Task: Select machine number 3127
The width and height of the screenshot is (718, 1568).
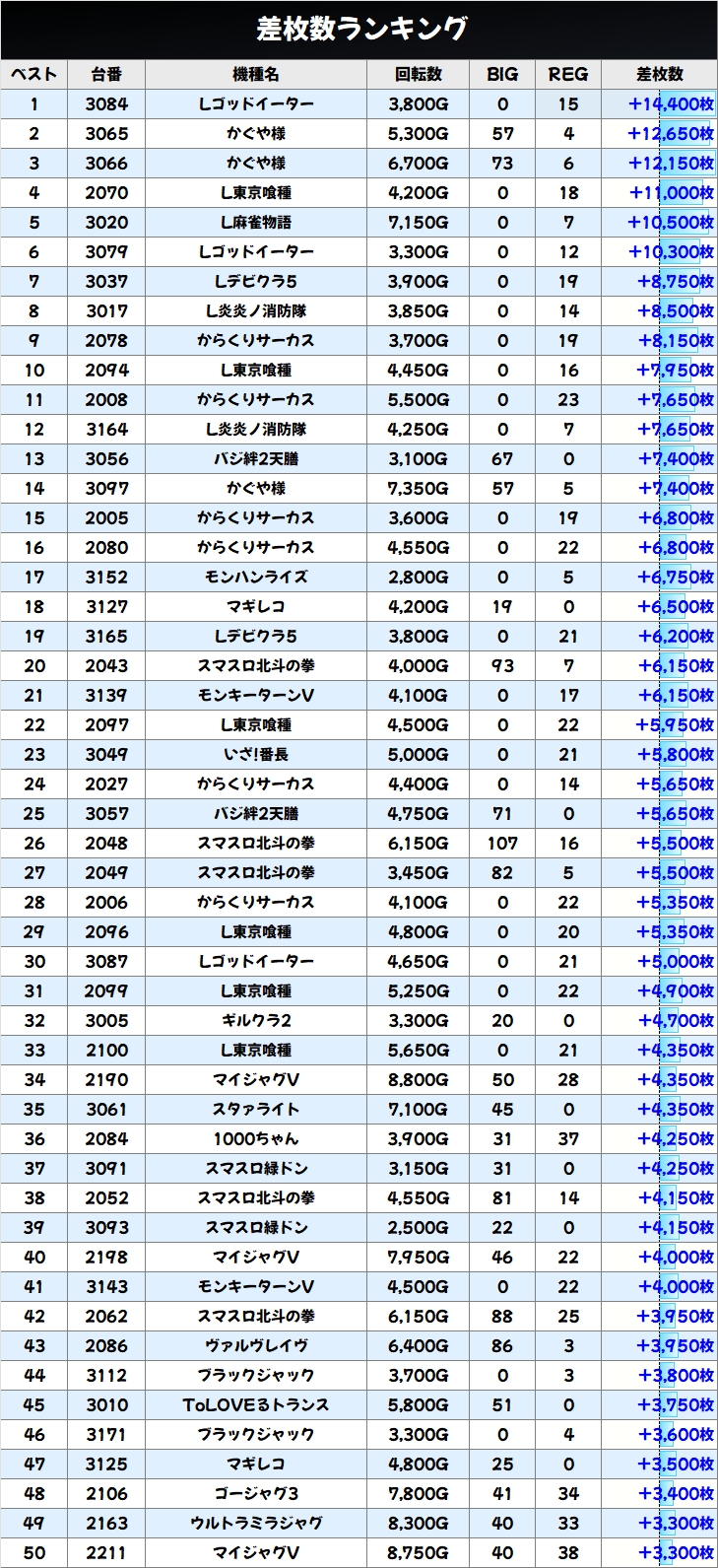Action: click(x=106, y=606)
